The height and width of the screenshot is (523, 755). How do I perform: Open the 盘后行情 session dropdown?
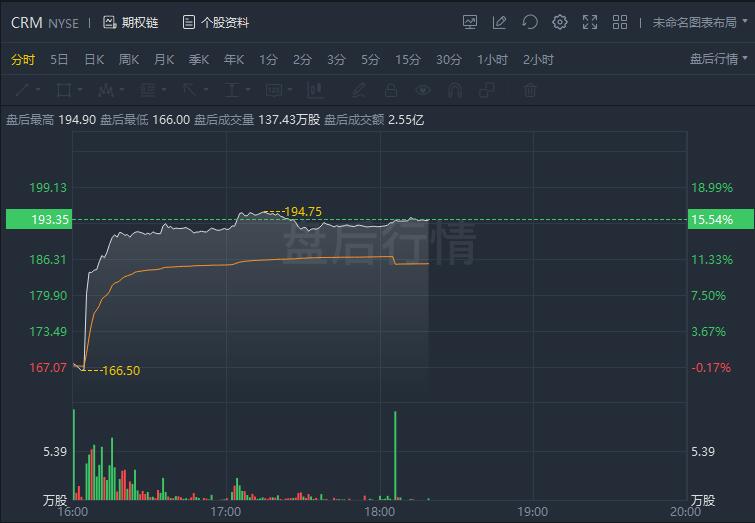(x=718, y=59)
